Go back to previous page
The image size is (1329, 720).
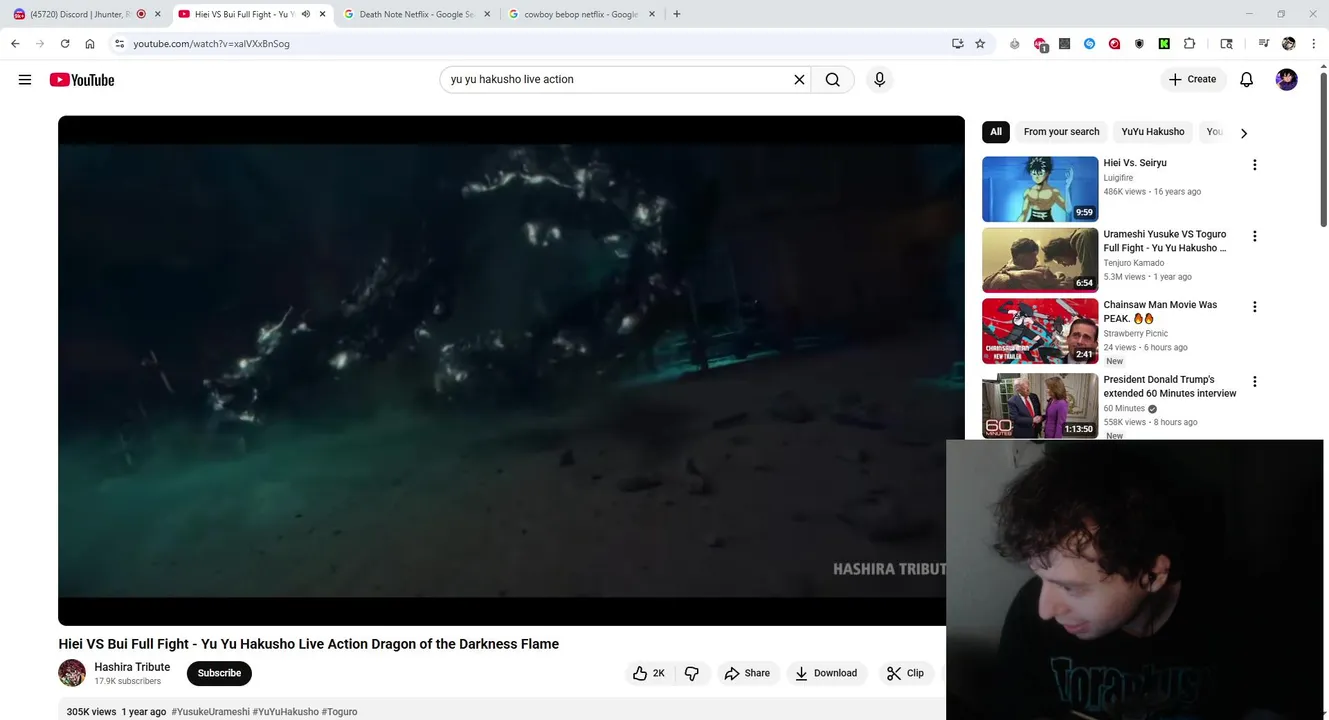coord(15,44)
